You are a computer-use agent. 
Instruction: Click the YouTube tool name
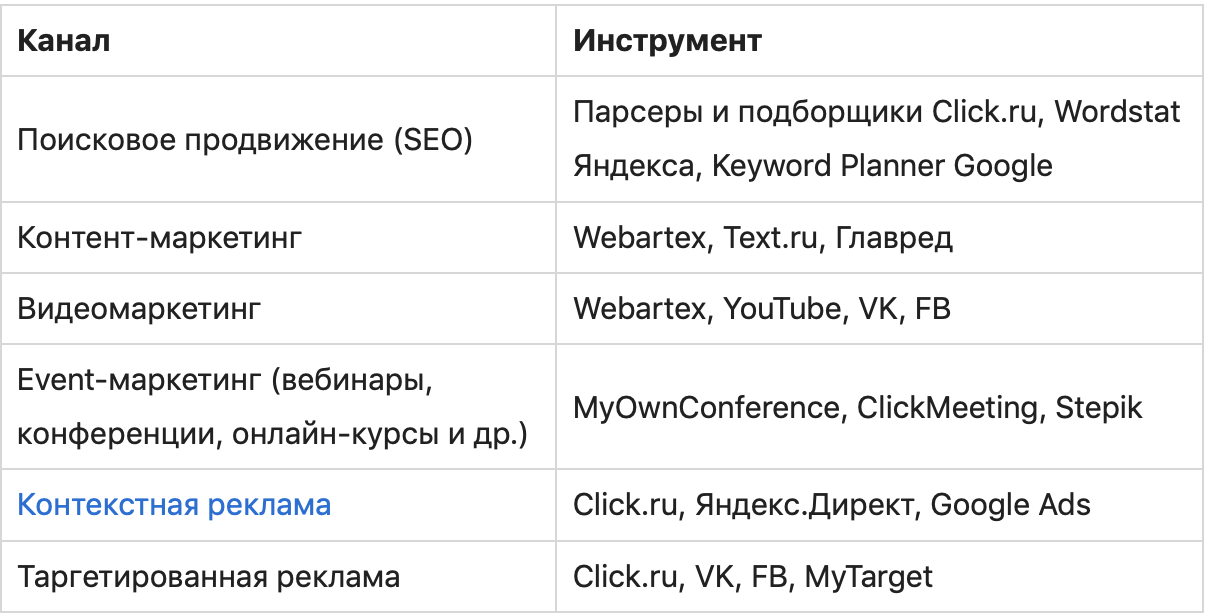(782, 309)
